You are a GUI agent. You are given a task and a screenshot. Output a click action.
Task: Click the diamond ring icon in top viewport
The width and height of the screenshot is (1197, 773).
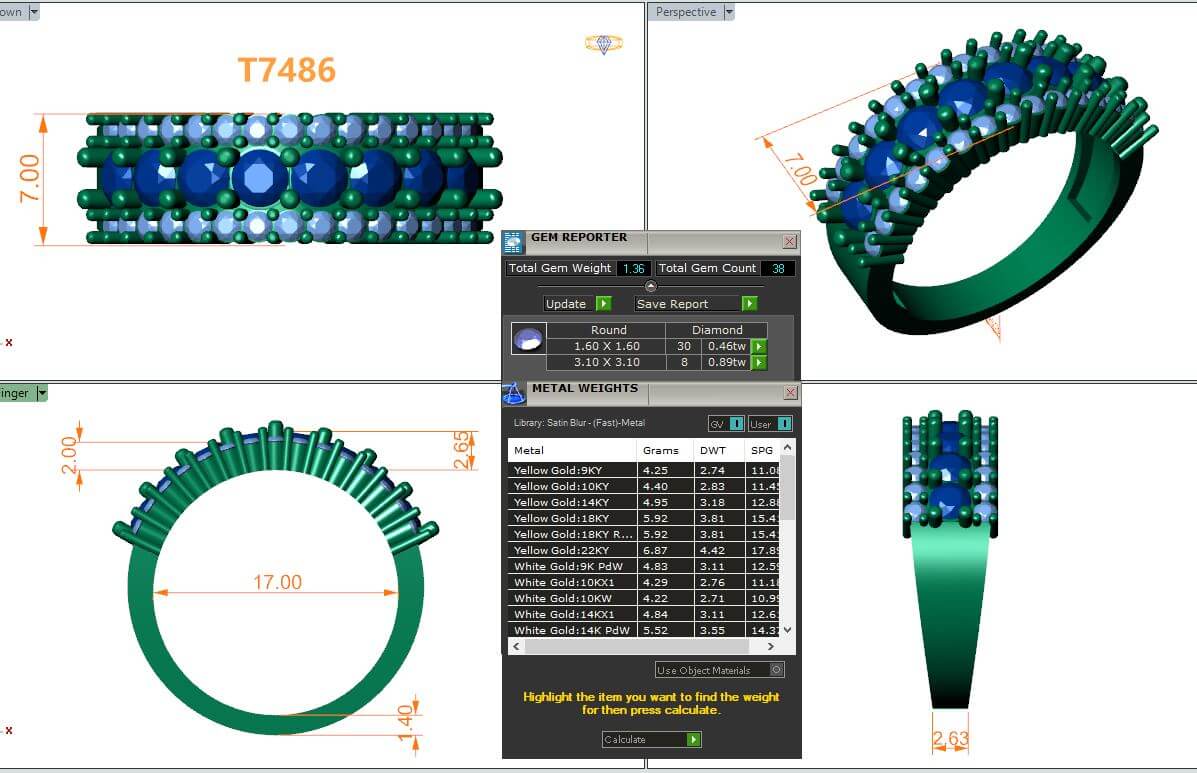coord(603,44)
